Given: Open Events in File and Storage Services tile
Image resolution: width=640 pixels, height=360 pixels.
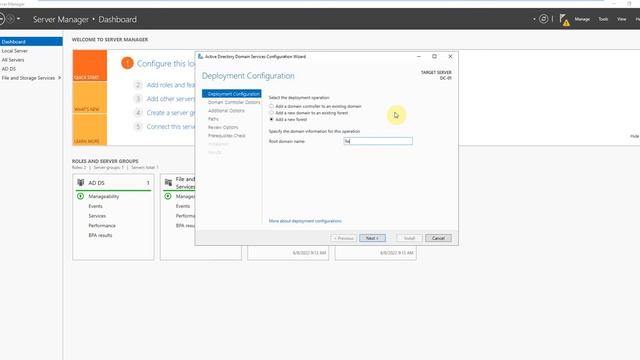Looking at the screenshot, I should point(183,206).
